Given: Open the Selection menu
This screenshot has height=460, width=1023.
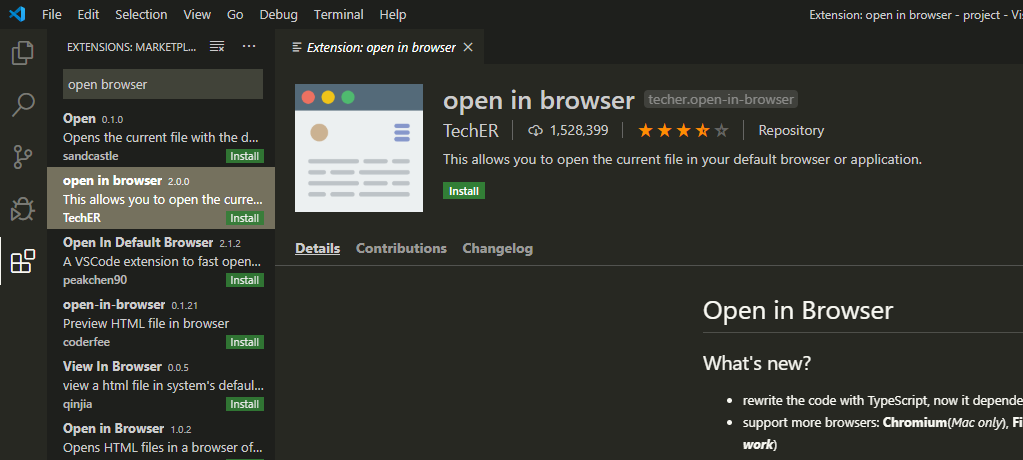Looking at the screenshot, I should [x=141, y=14].
